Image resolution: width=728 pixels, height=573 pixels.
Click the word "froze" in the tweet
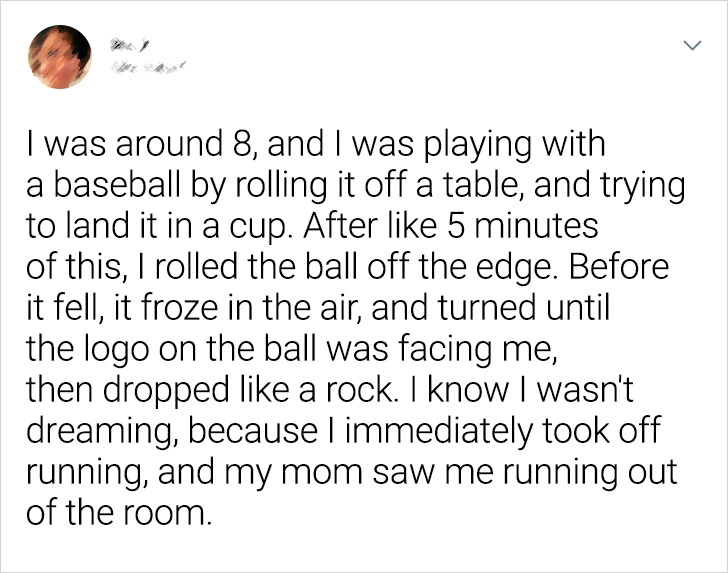(x=173, y=309)
